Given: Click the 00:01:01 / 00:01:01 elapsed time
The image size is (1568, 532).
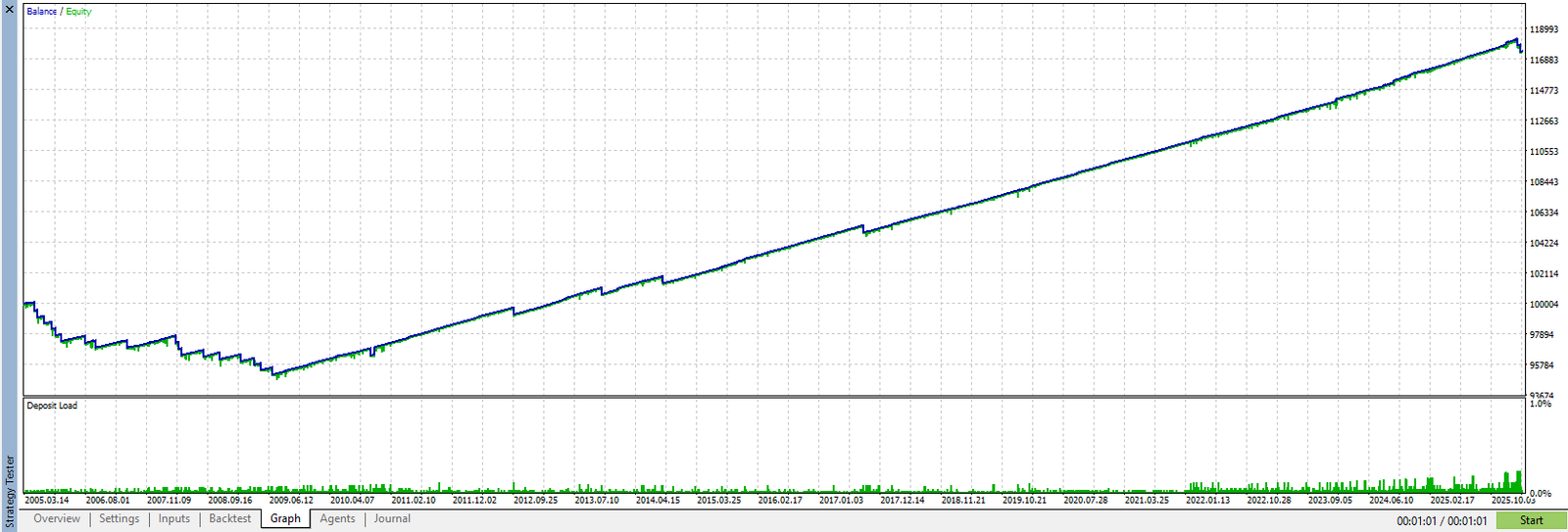Looking at the screenshot, I should tap(1442, 521).
